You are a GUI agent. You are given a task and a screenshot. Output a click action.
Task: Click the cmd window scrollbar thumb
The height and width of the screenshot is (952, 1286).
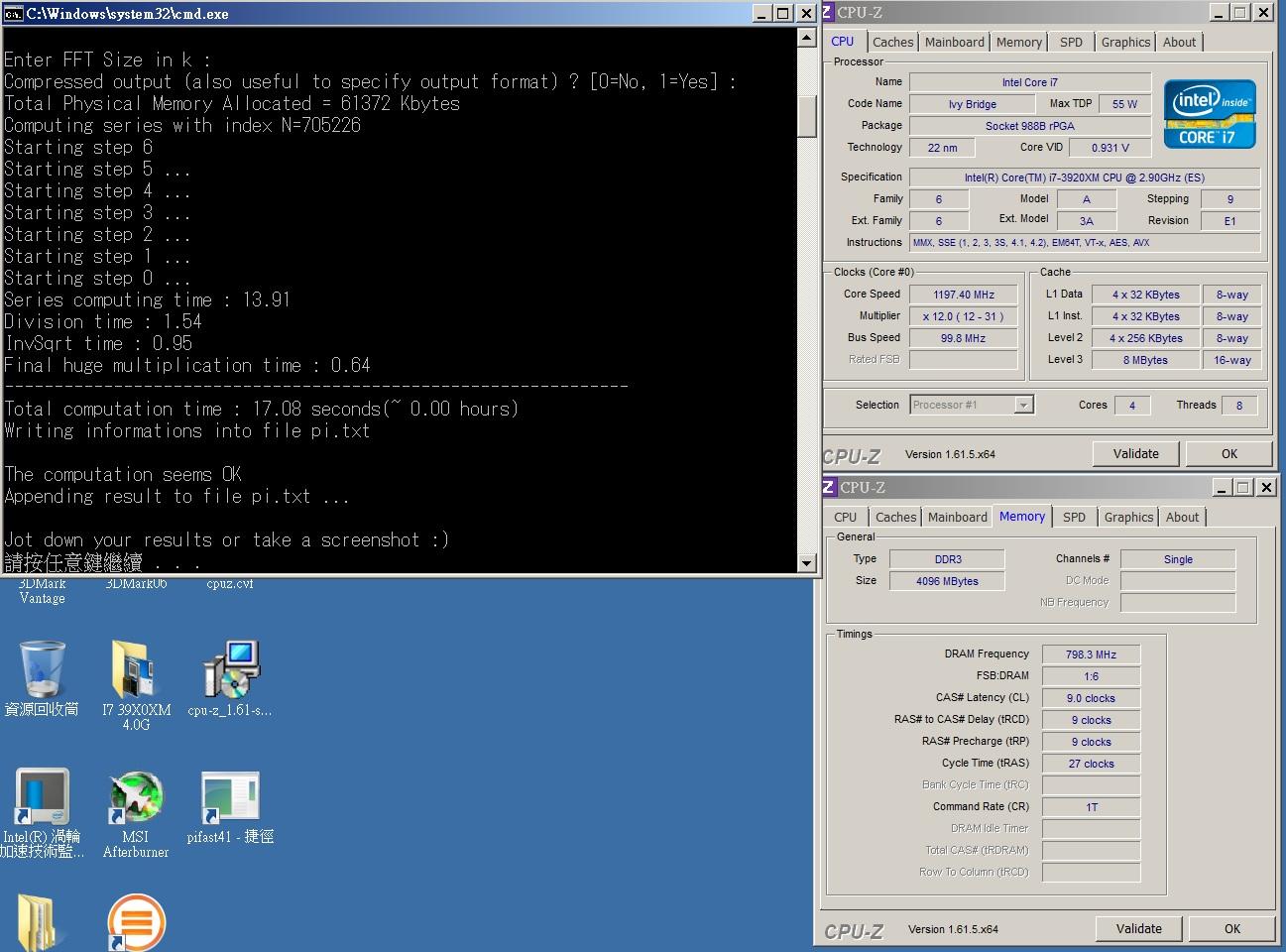click(806, 117)
